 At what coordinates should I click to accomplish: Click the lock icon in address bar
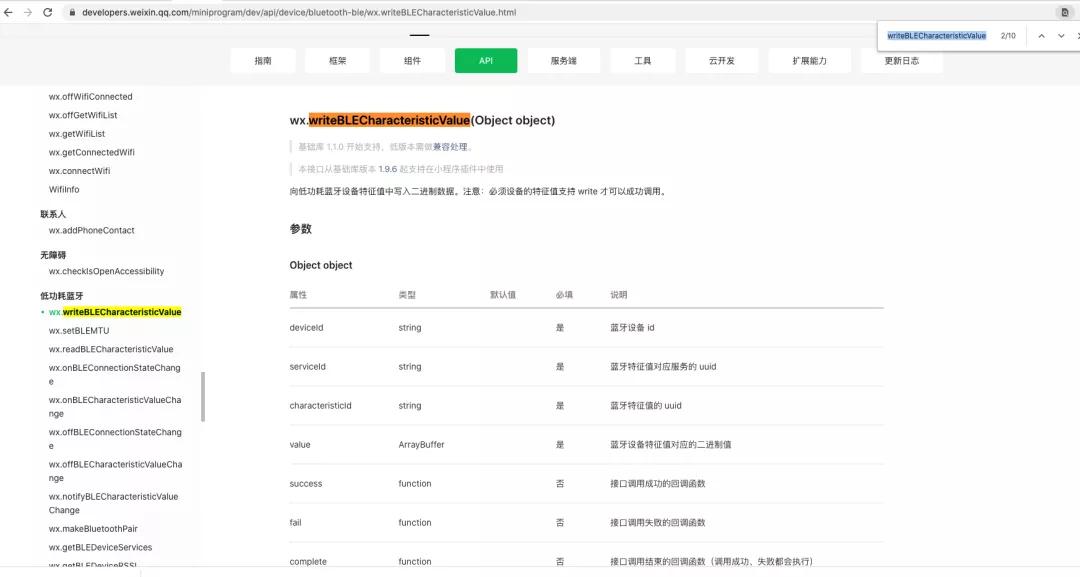tap(71, 13)
